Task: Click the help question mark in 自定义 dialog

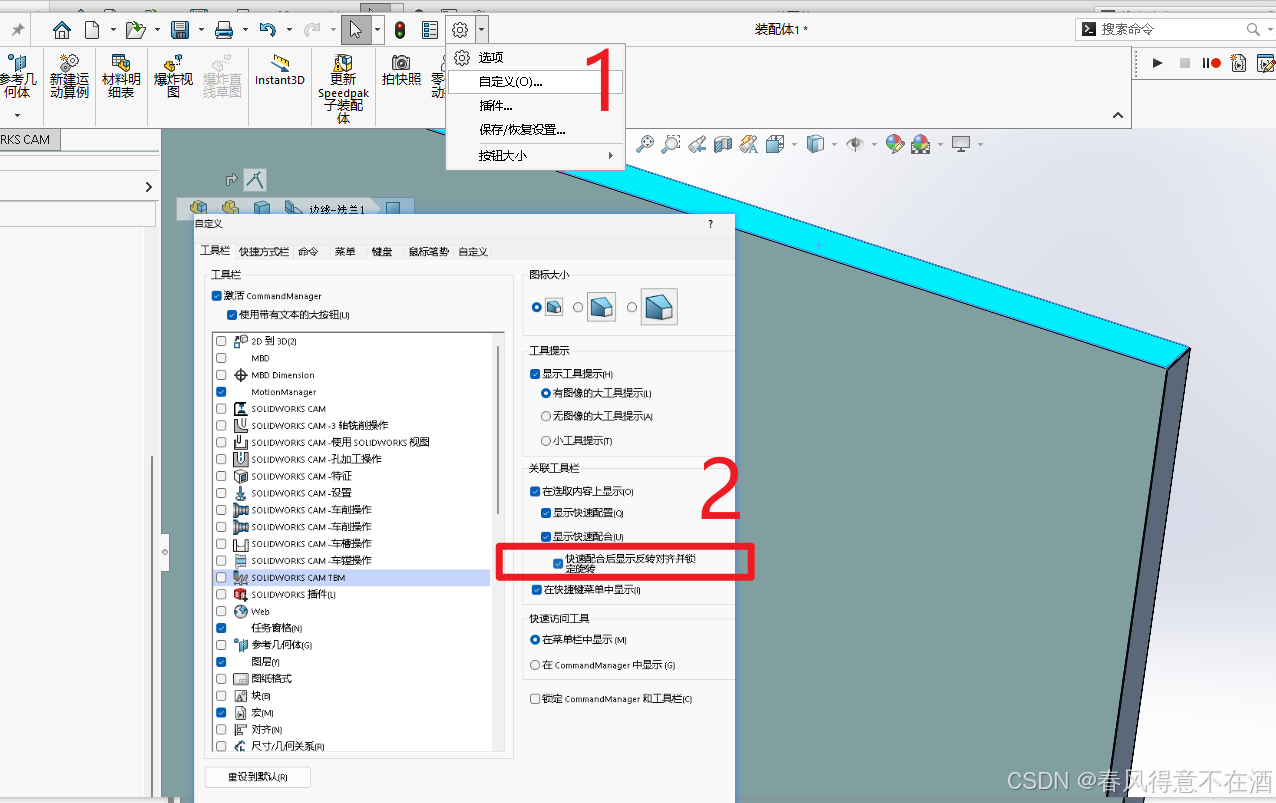Action: click(x=711, y=224)
